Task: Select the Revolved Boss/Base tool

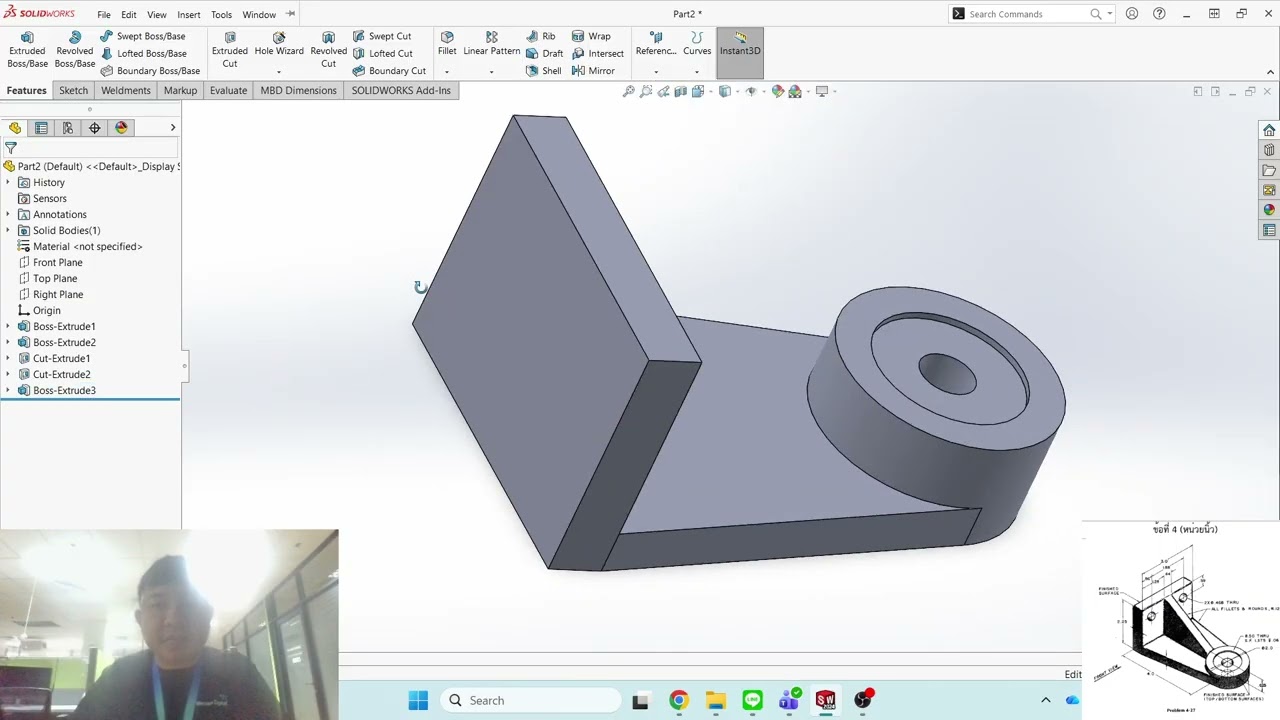Action: coord(74,50)
